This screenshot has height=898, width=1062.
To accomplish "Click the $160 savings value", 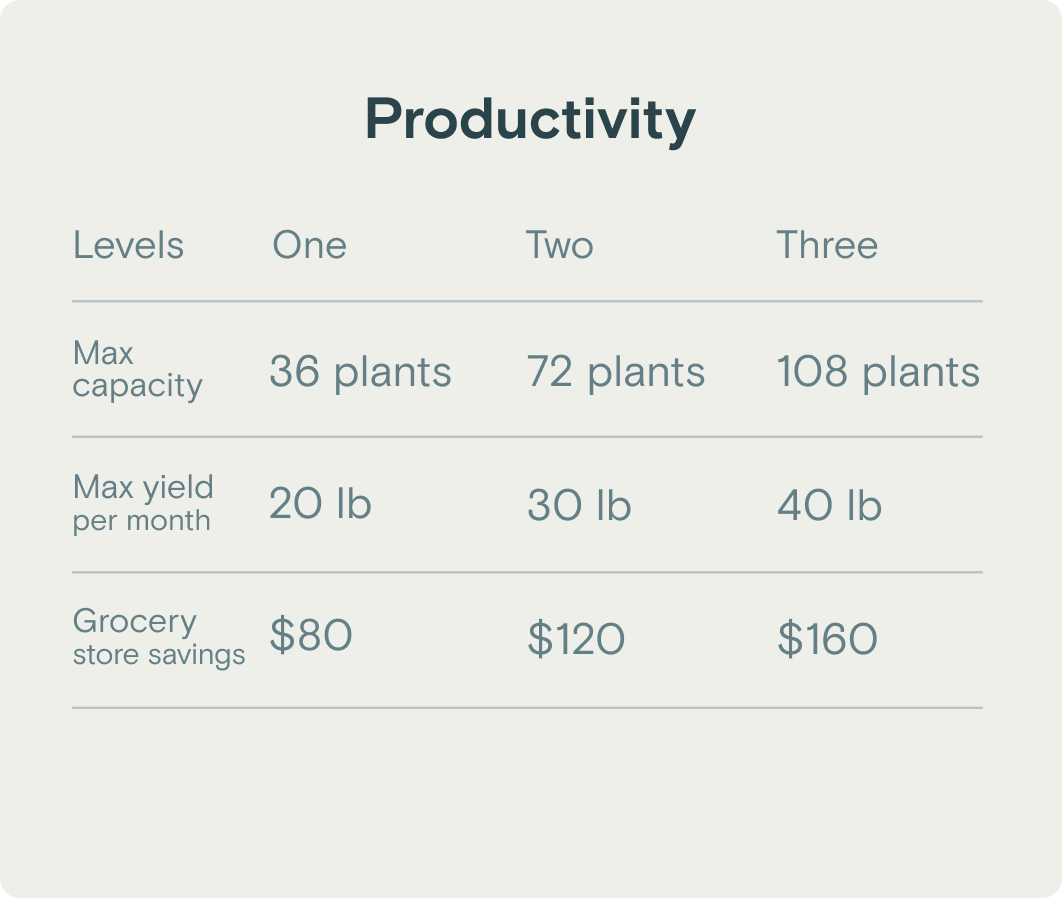I will [827, 639].
